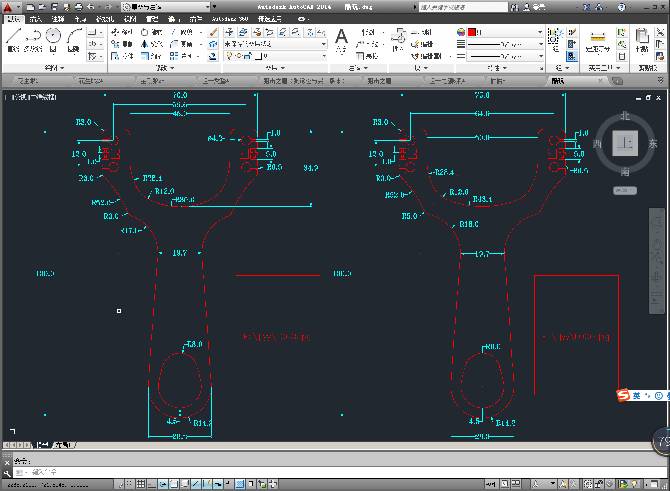Toggle Object Snap in the status bar
Image resolution: width=670 pixels, height=491 pixels.
tap(174, 484)
